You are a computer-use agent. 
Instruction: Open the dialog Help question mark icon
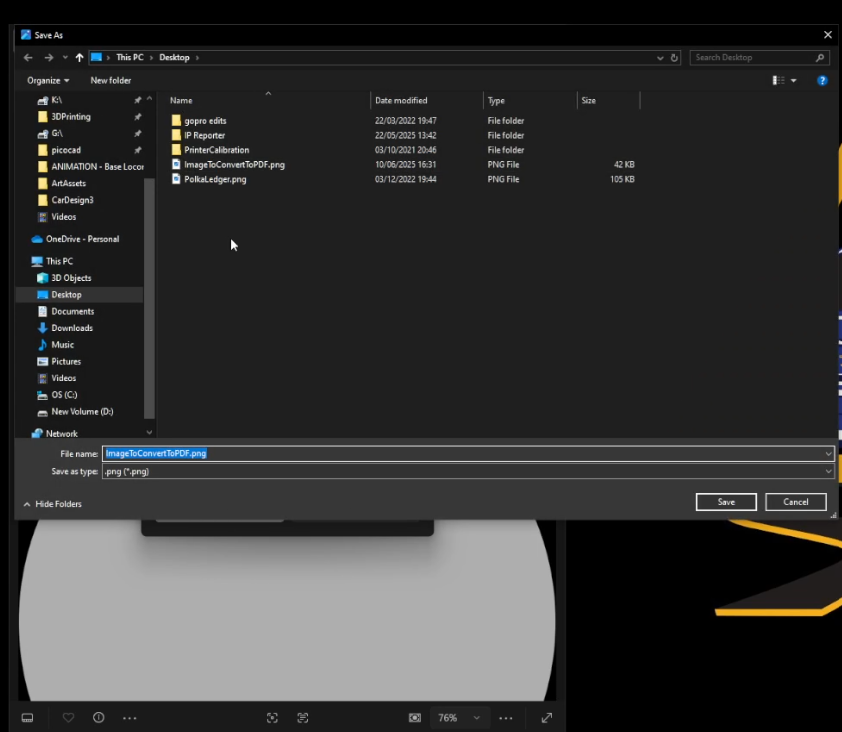(822, 80)
